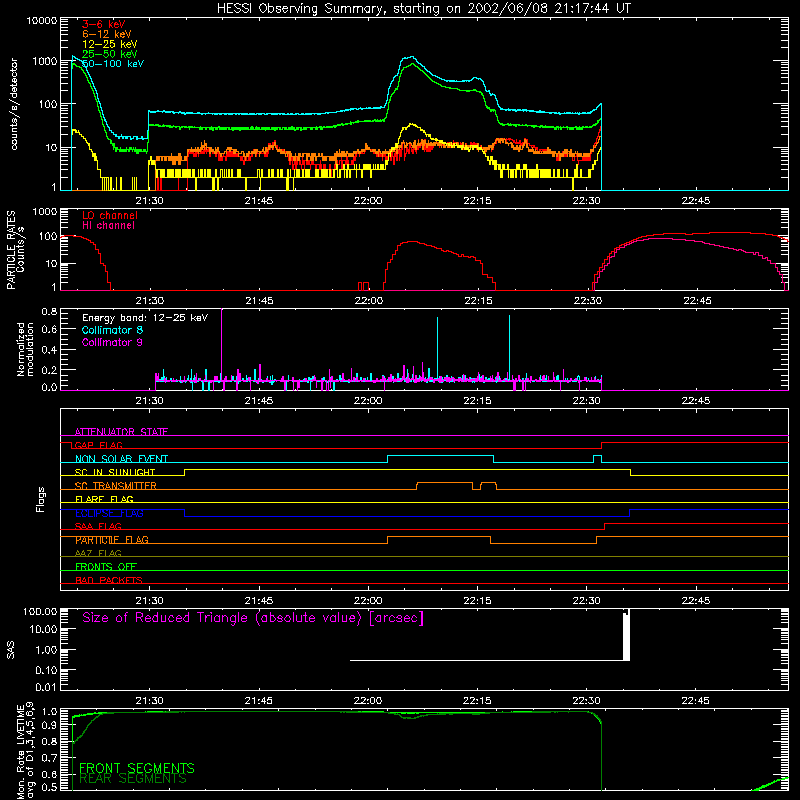Click "Size of Reduced Triangle (absolute value) [arcsec]" text
800x800 pixels.
pos(253,618)
